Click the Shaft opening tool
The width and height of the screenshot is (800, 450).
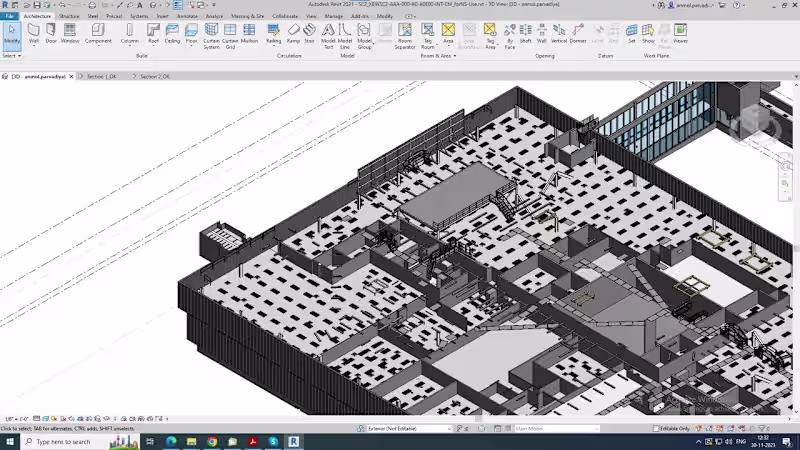click(525, 34)
